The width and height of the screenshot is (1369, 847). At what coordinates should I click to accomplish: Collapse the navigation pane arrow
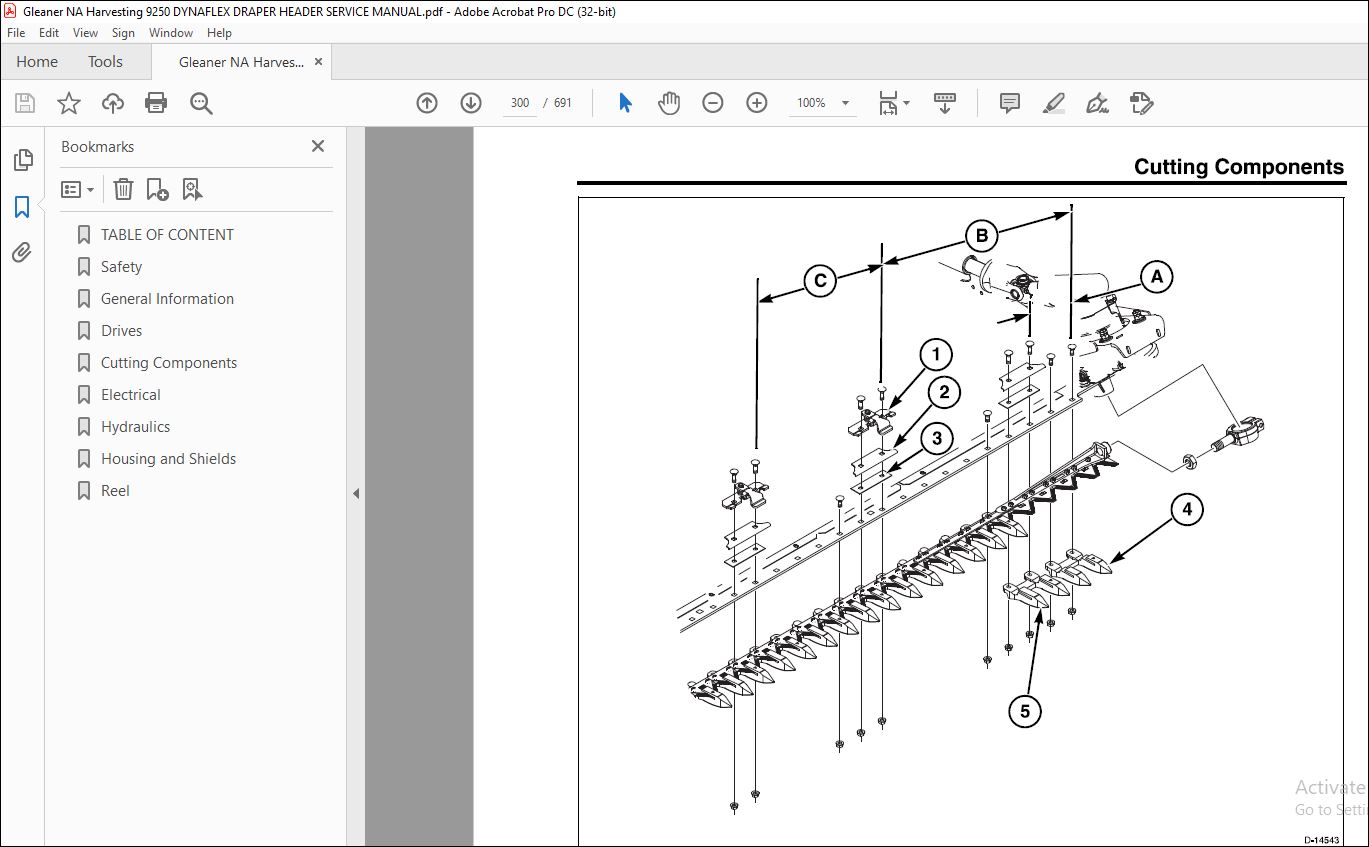click(356, 493)
